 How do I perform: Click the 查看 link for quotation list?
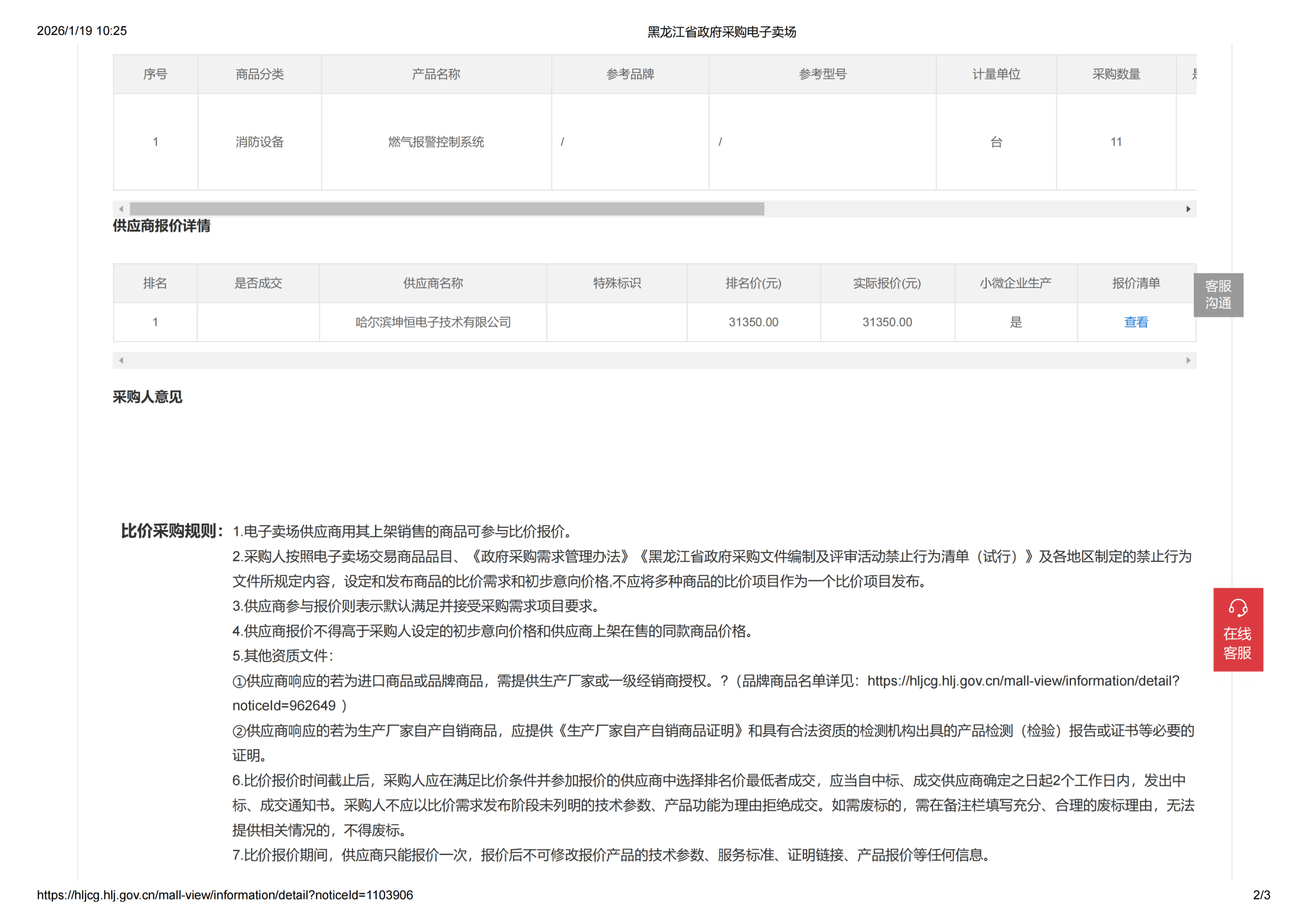(x=1136, y=322)
